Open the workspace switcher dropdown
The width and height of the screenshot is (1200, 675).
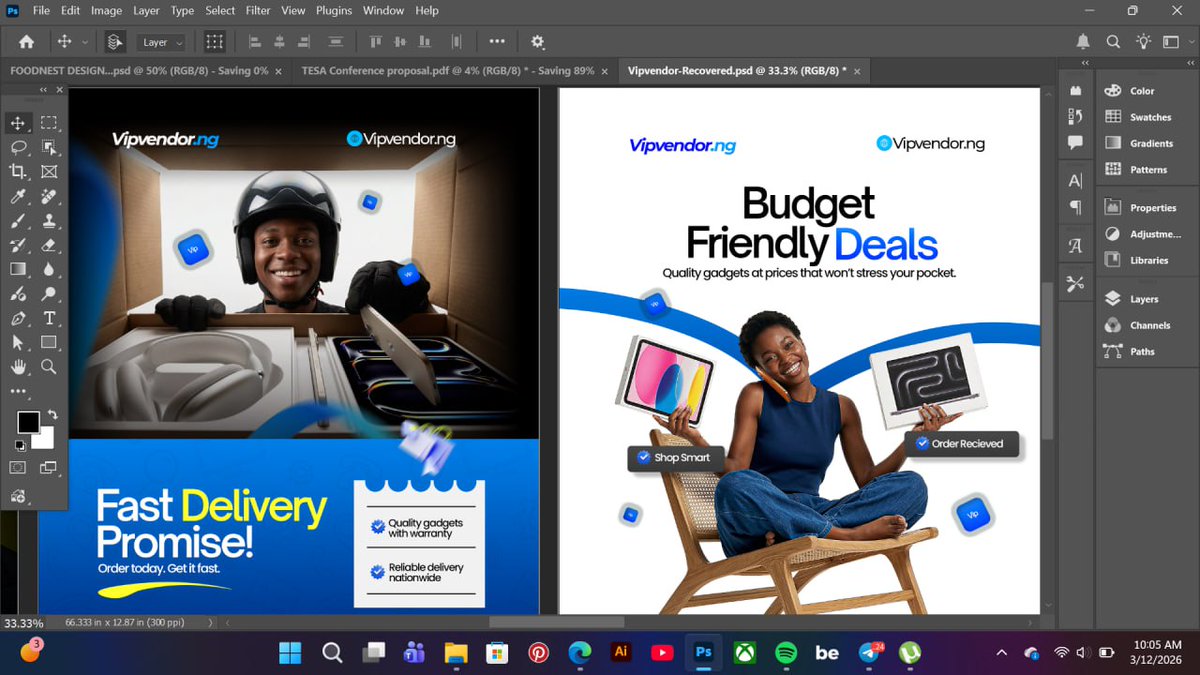tap(1174, 42)
